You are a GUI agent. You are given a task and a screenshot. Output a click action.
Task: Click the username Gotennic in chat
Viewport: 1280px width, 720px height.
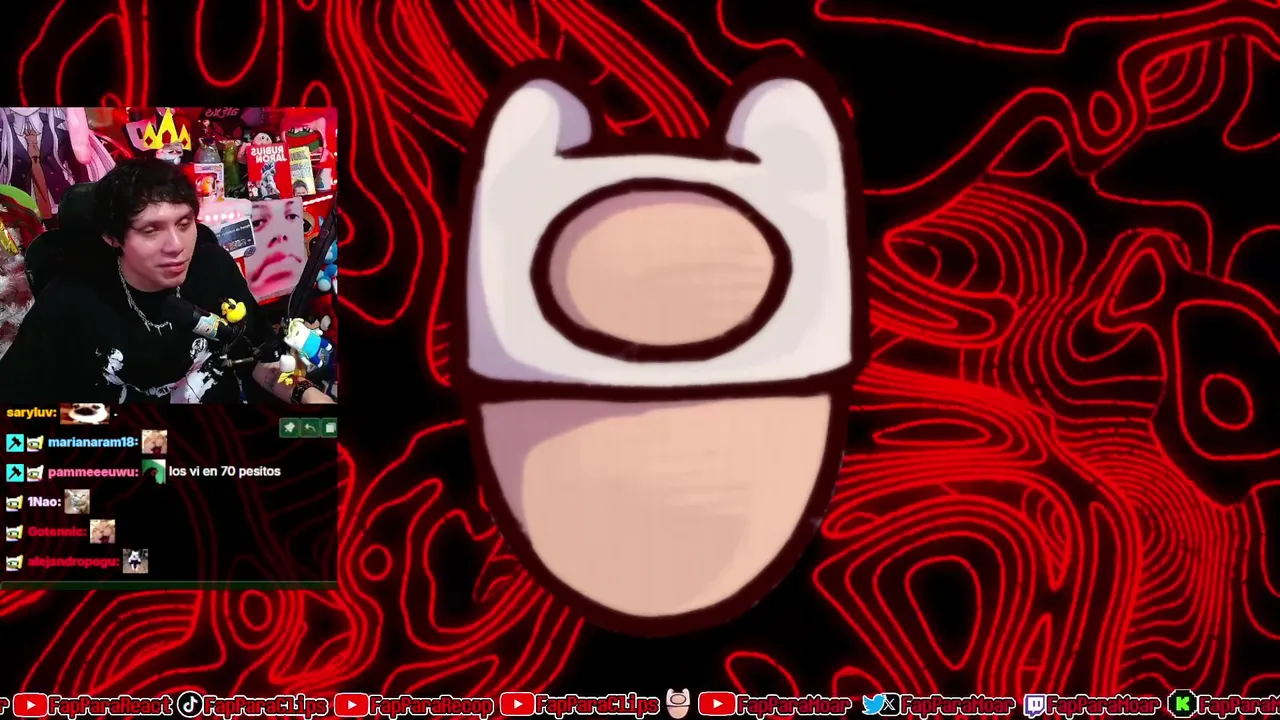coord(57,532)
